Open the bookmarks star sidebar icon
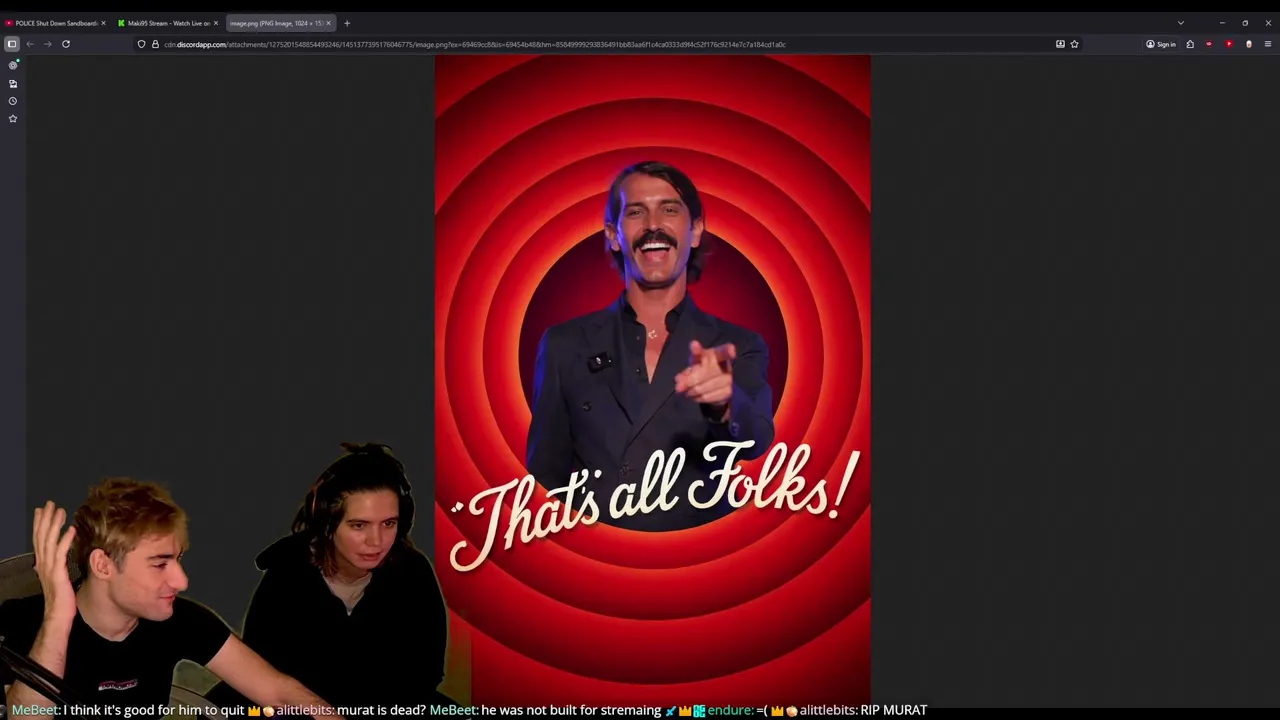The height and width of the screenshot is (720, 1280). pos(13,119)
